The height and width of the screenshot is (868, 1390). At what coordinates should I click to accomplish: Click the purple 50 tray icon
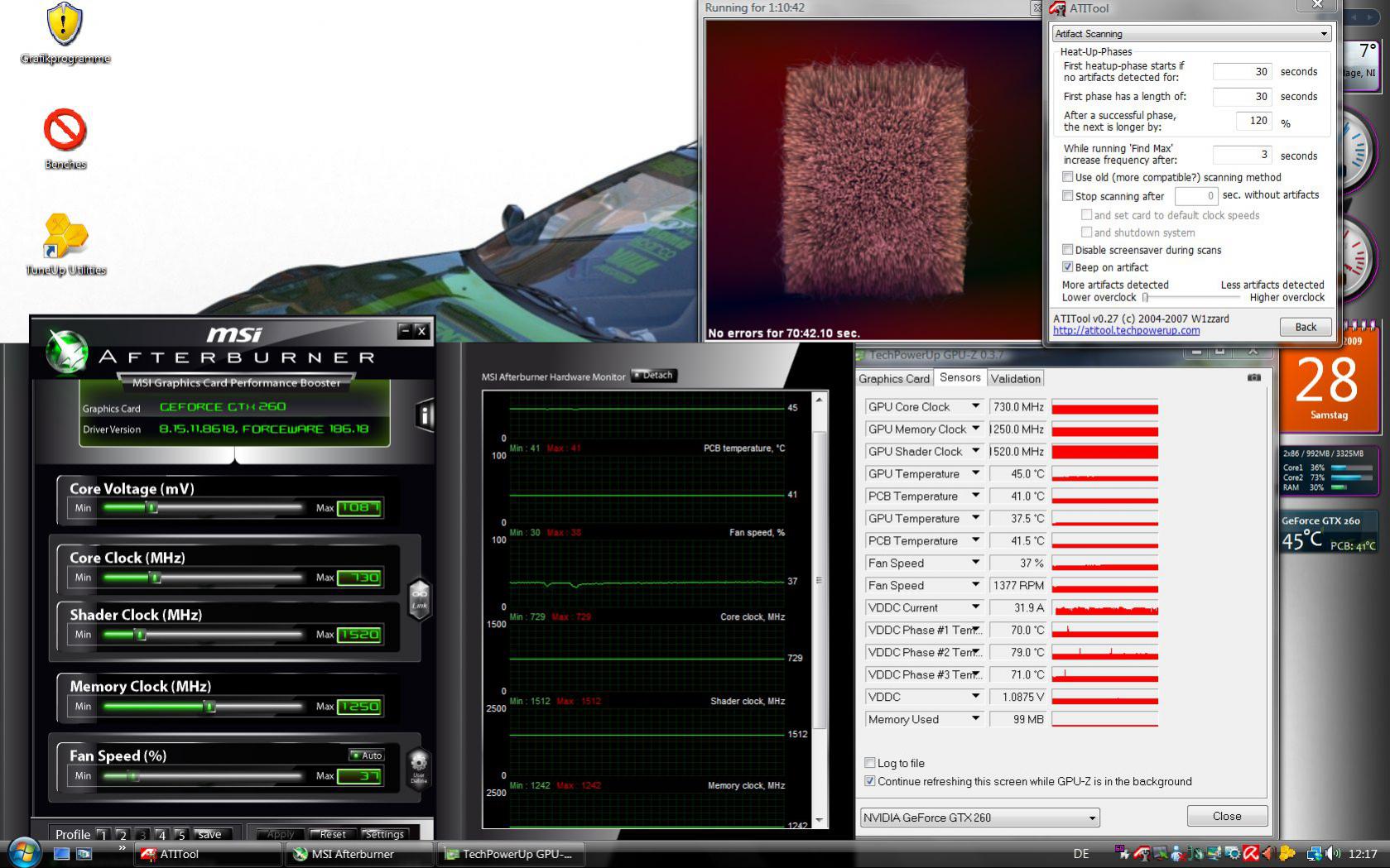(x=1123, y=851)
